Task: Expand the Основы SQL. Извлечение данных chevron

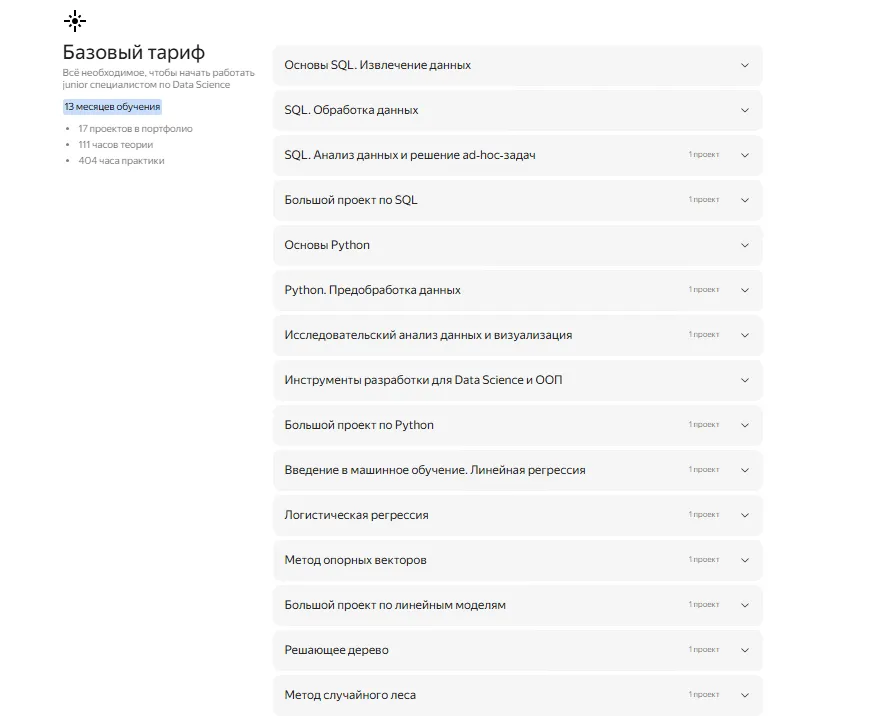Action: 744,65
